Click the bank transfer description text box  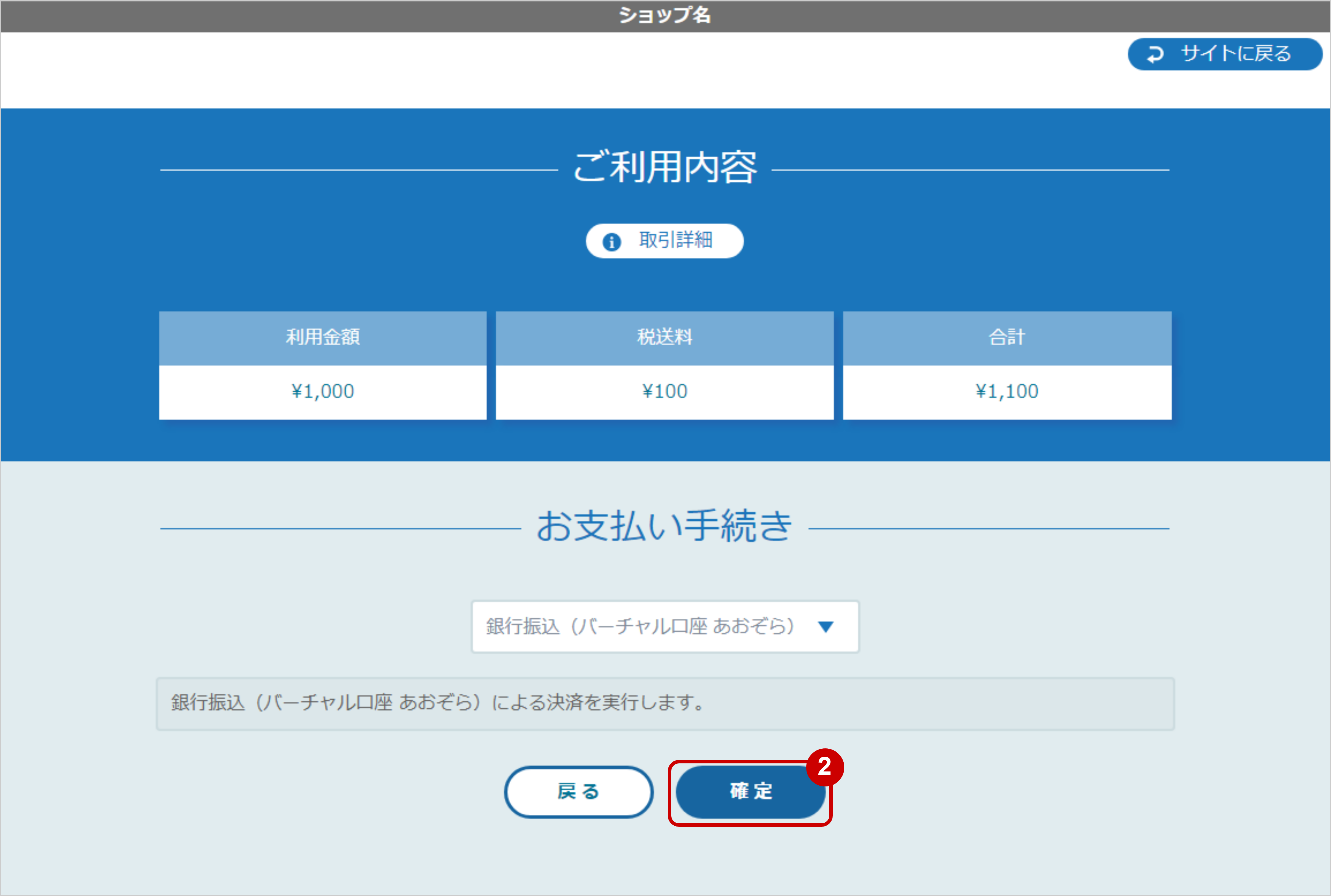pos(665,704)
